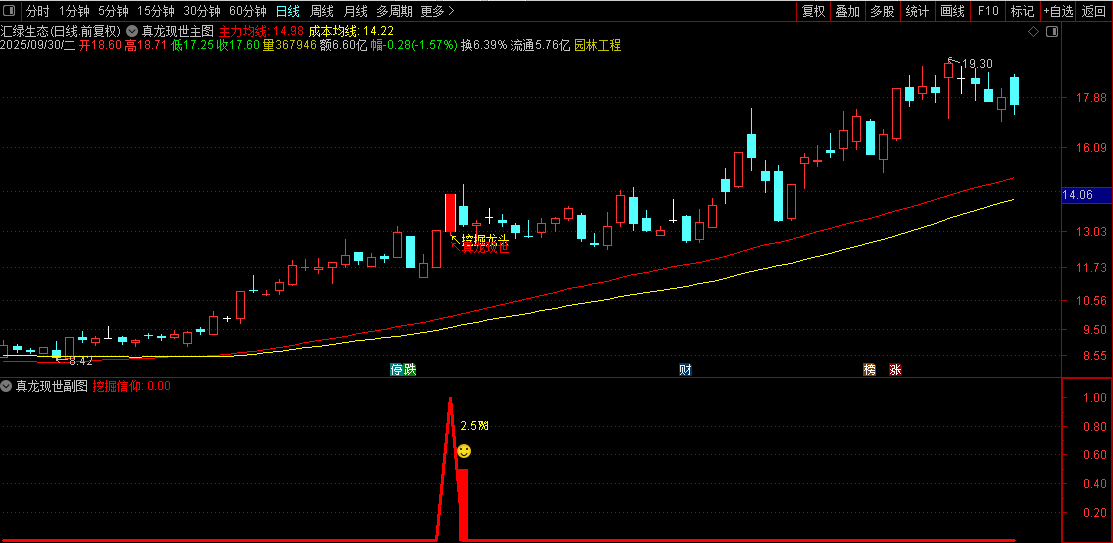This screenshot has width=1113, height=543.
Task: Select the 周线 weekly chart tab
Action: (x=322, y=11)
